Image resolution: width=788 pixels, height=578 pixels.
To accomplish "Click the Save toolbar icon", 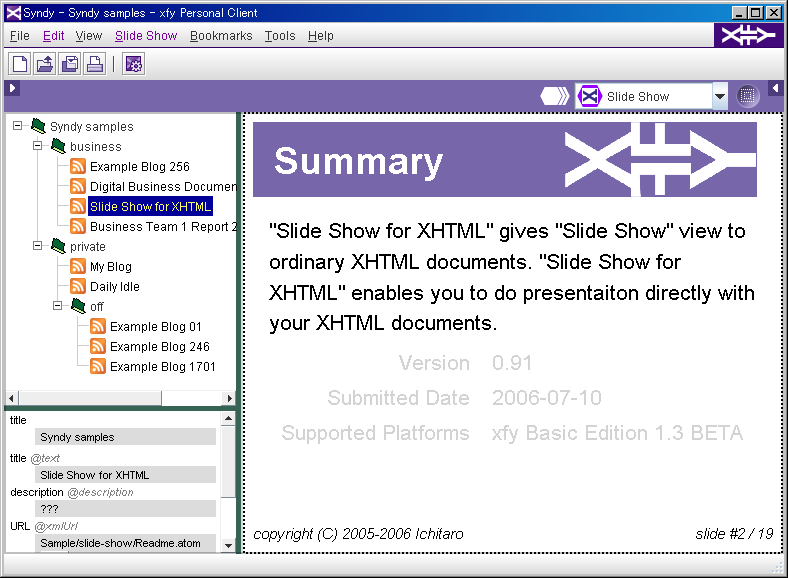I will point(70,64).
